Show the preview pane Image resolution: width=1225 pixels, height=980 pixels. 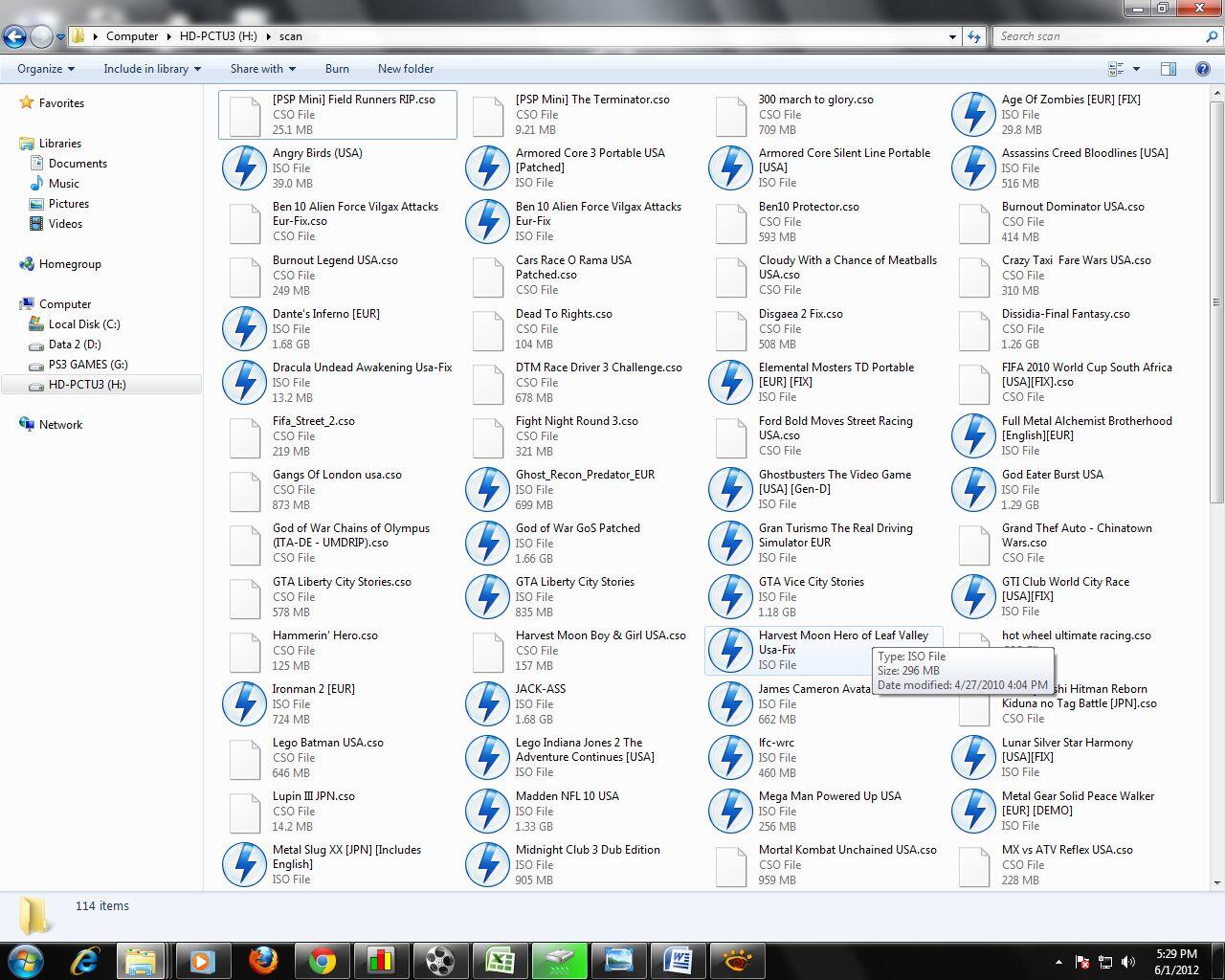pos(1169,69)
